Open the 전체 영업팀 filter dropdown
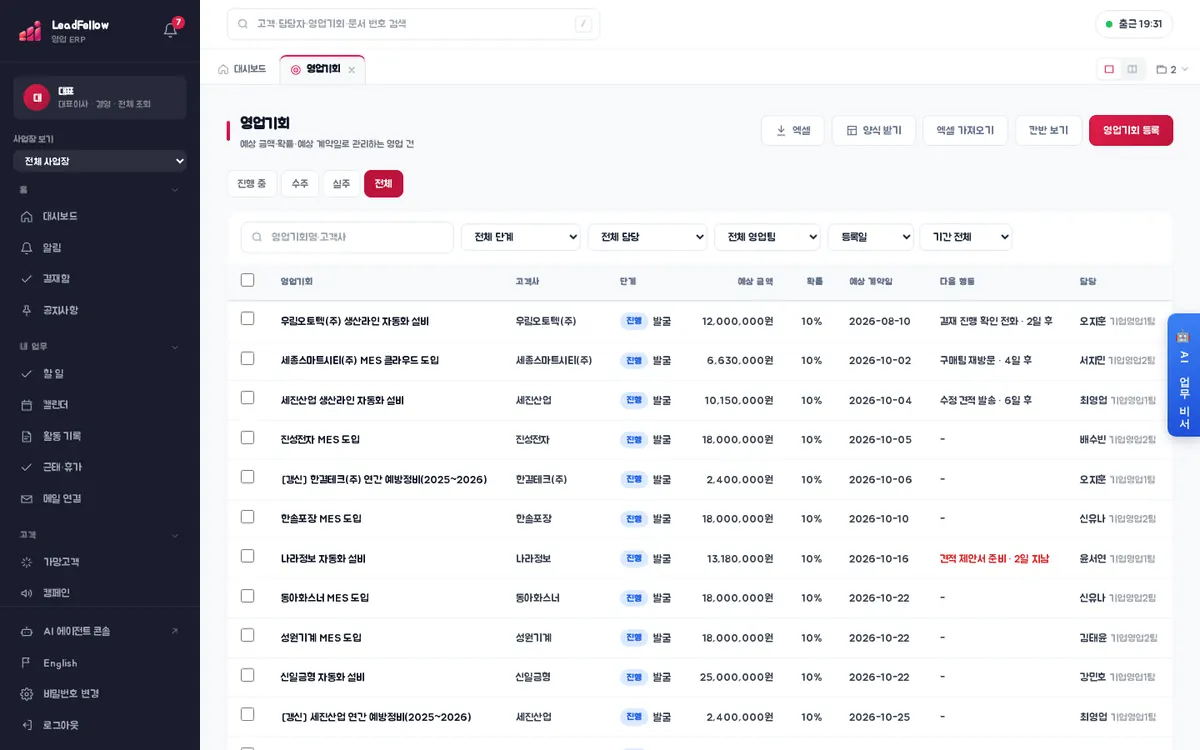 coord(767,237)
